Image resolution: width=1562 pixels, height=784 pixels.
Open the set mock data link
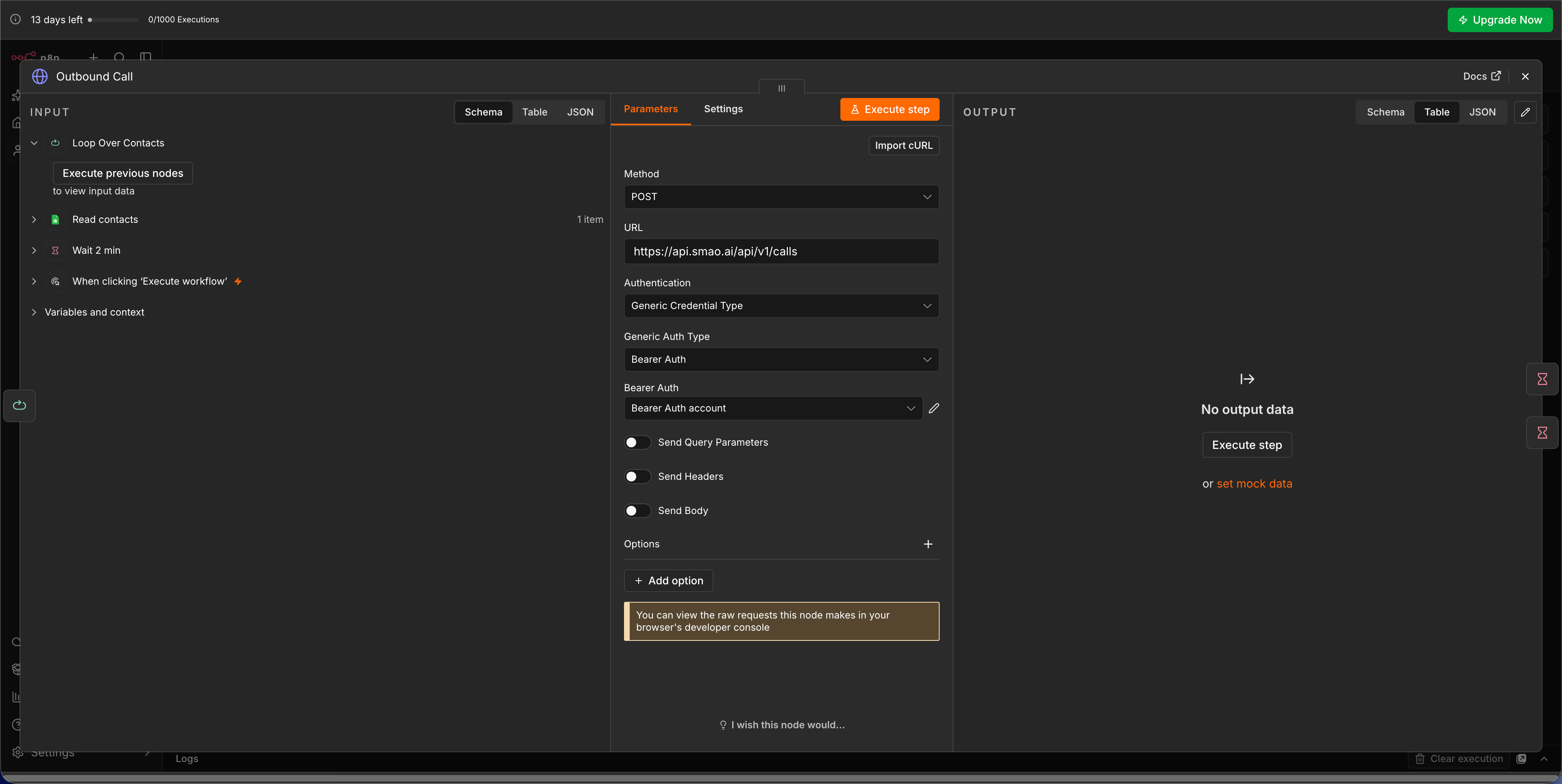click(x=1254, y=484)
